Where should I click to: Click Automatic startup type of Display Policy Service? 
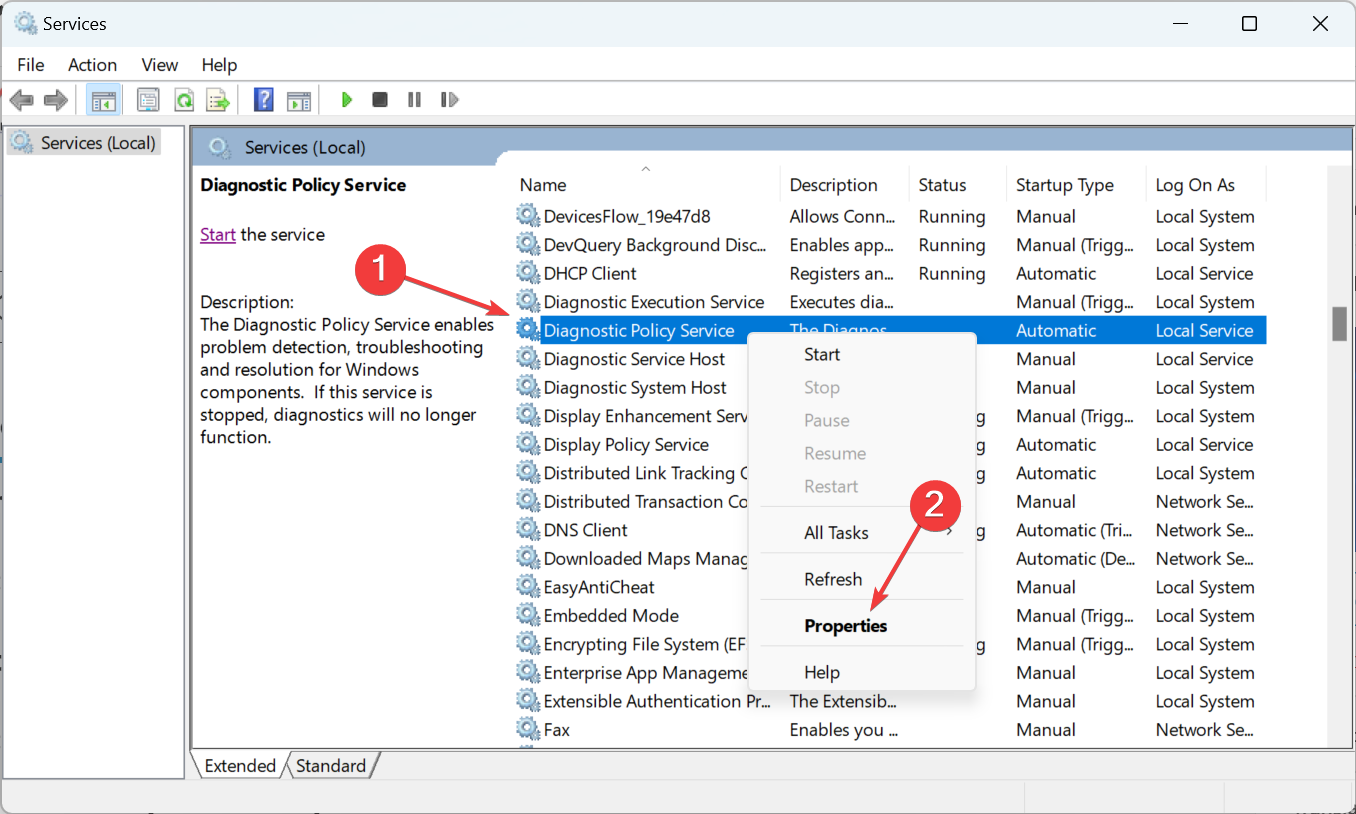(1056, 444)
